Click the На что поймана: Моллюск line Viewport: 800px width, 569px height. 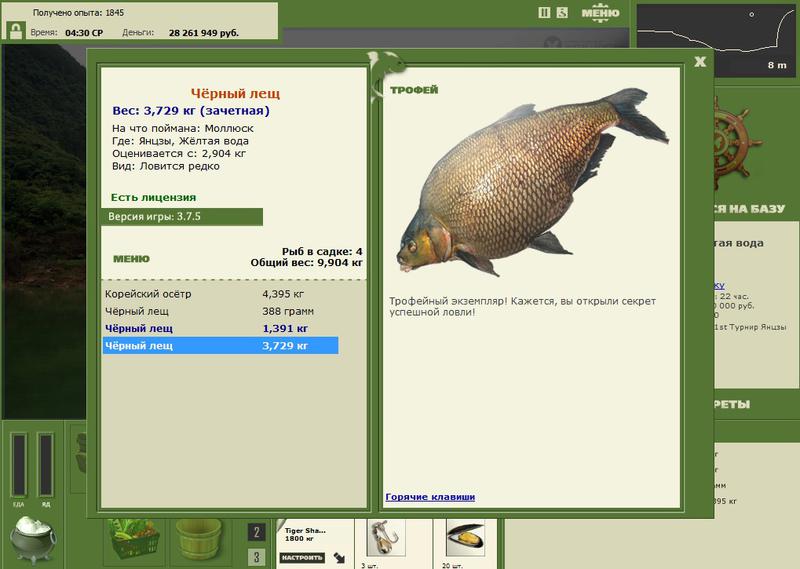click(x=183, y=129)
